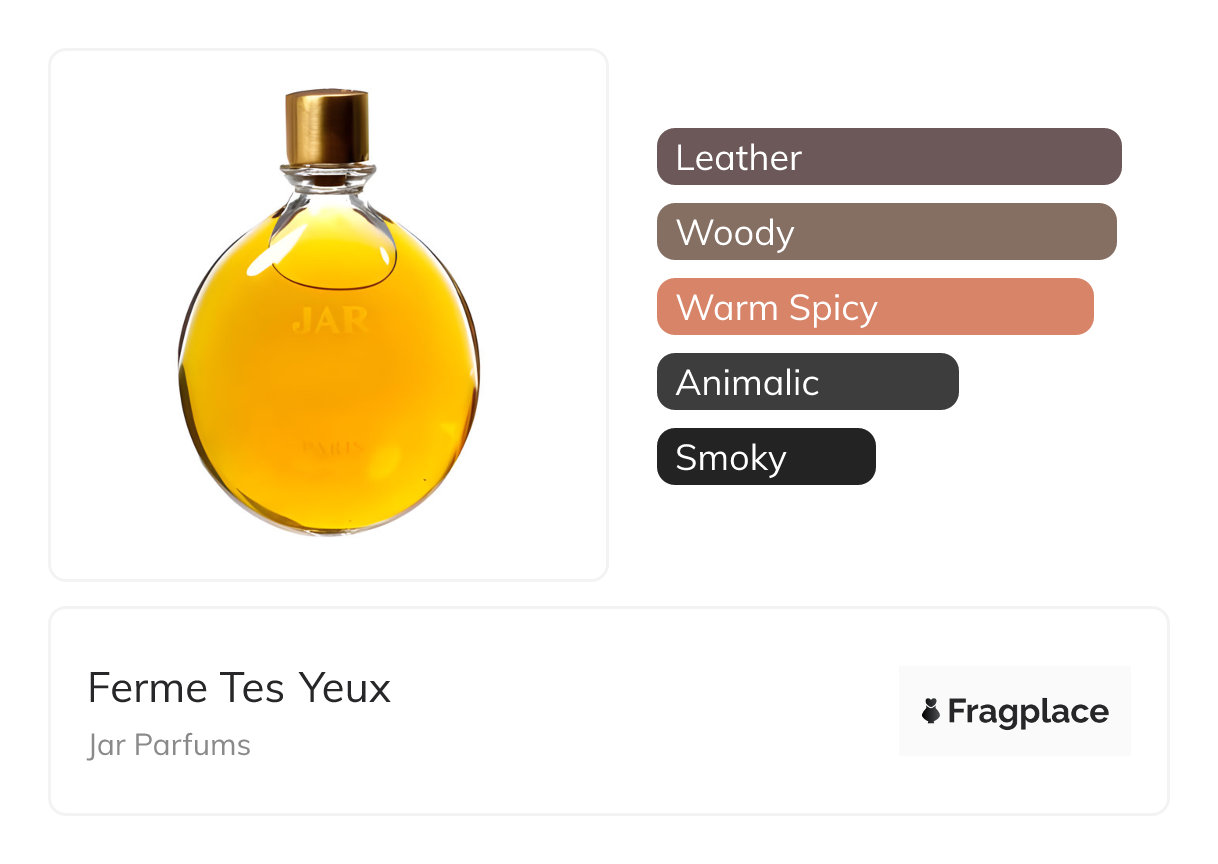Select the Animalic accord bar
1218x864 pixels.
(808, 382)
